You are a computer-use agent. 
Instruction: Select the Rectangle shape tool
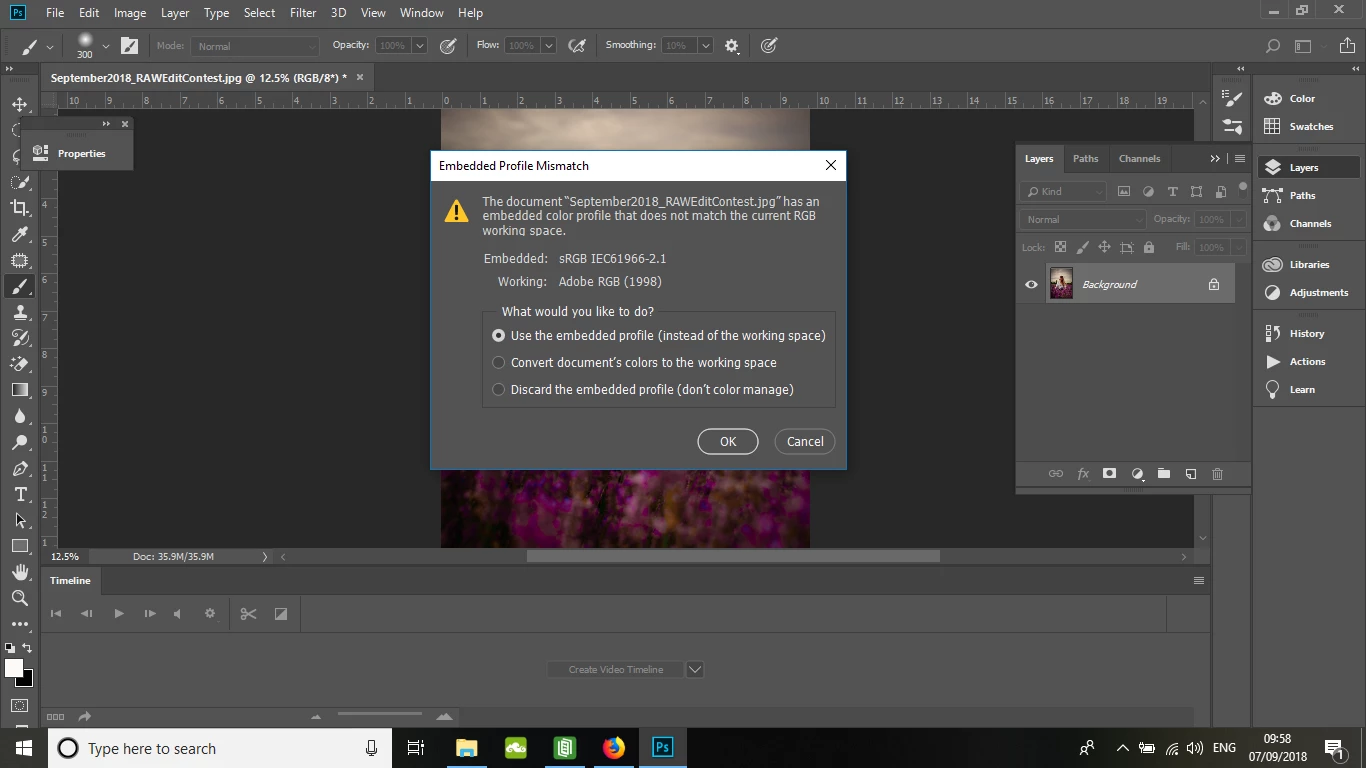20,546
